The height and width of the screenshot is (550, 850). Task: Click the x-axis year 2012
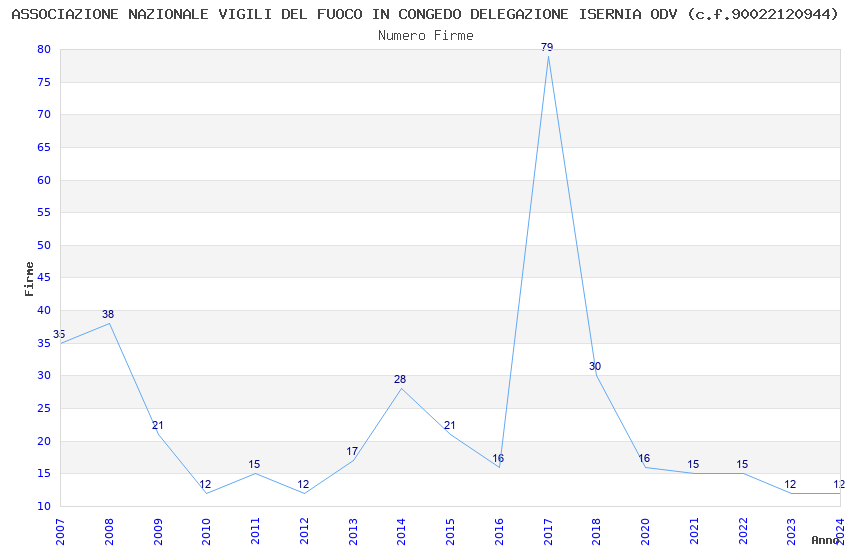(304, 531)
